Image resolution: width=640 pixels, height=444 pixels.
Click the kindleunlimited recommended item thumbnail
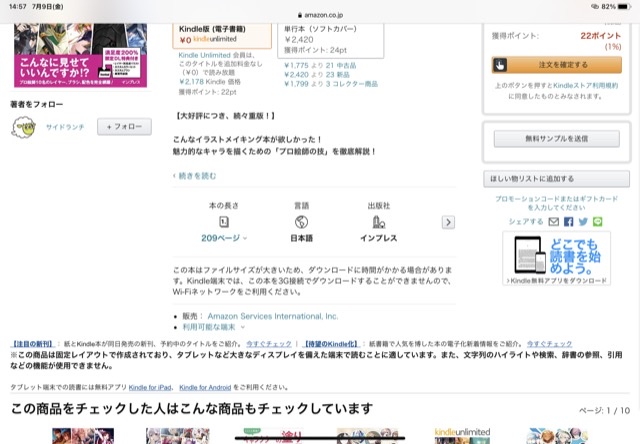tap(462, 435)
